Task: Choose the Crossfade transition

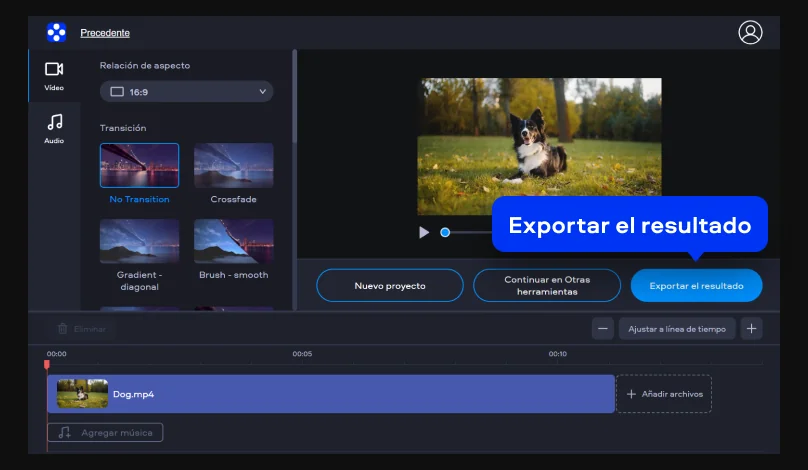Action: (x=233, y=165)
